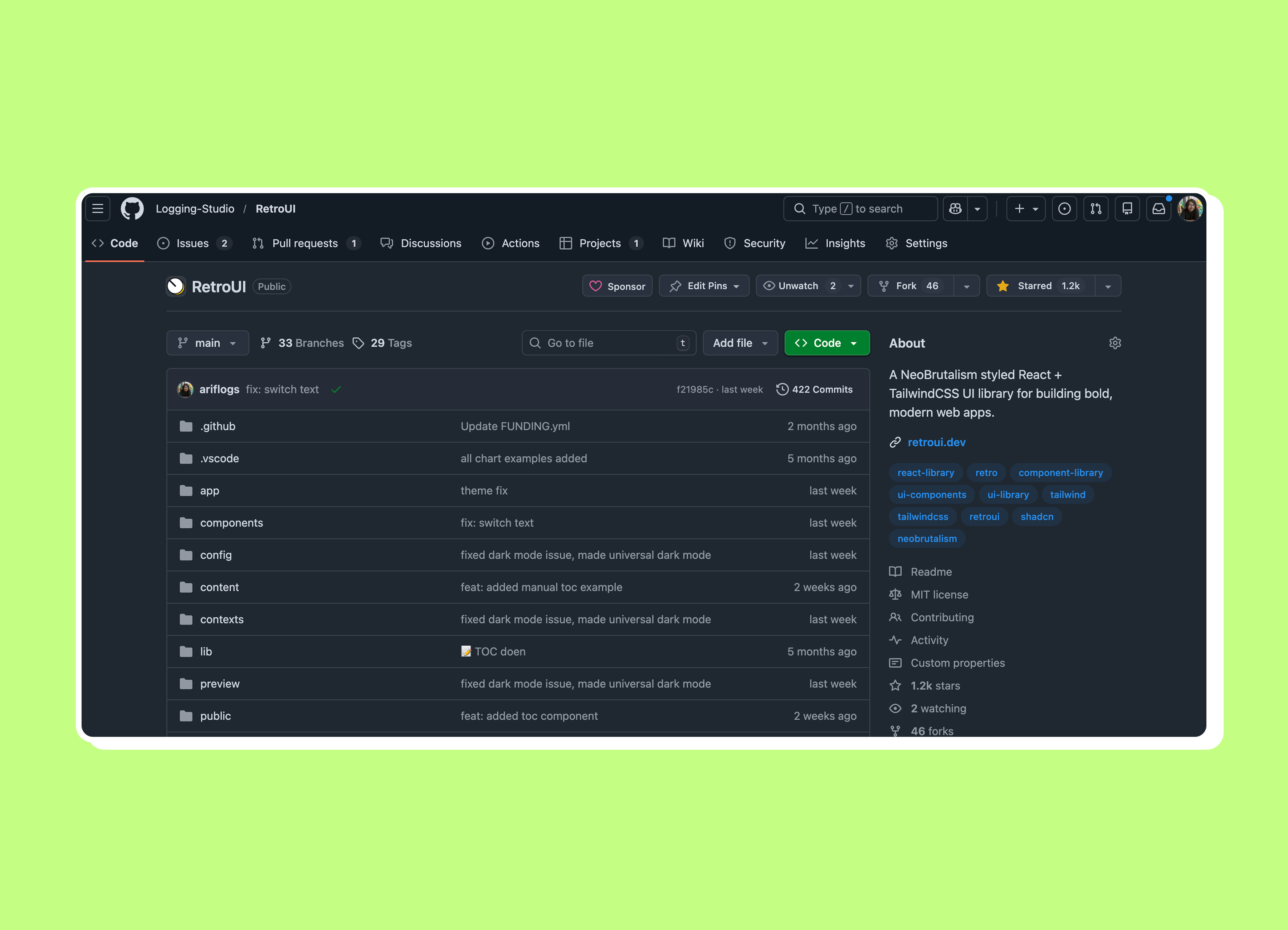Open the .vscode folder
The height and width of the screenshot is (930, 1288).
[x=219, y=458]
